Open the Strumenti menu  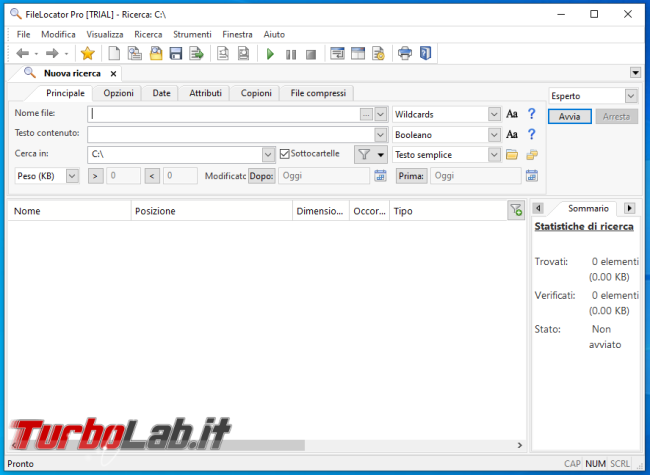coord(192,34)
